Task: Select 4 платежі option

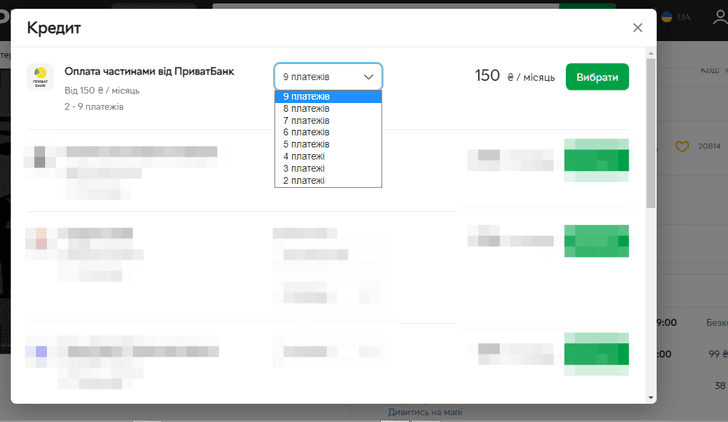Action: [328, 156]
